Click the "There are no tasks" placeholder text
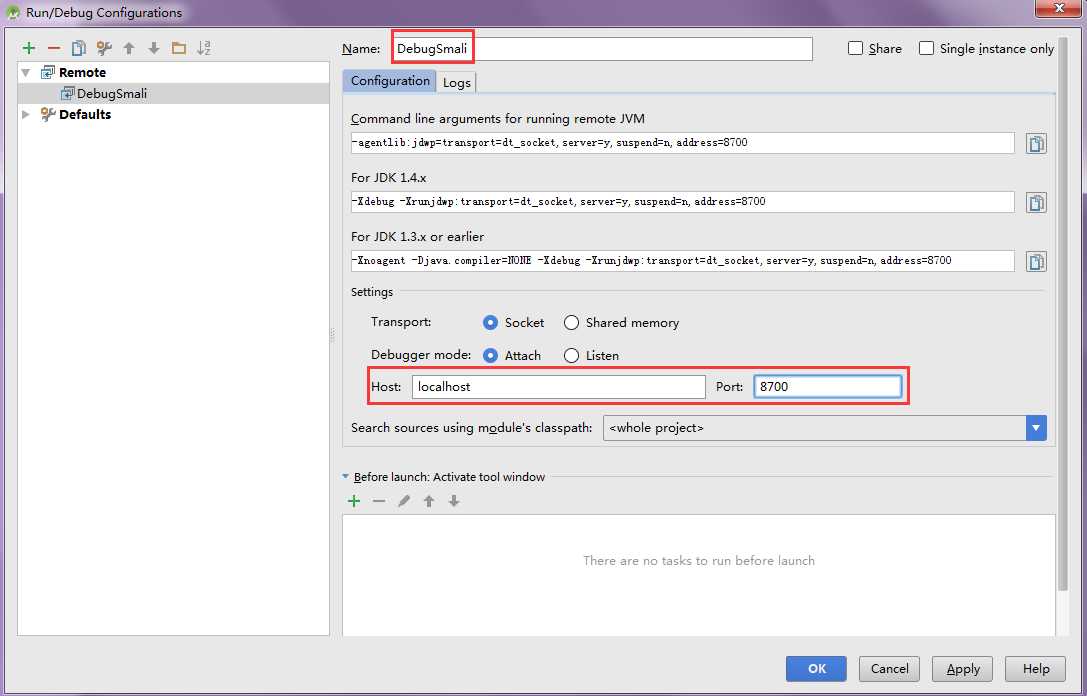The height and width of the screenshot is (696, 1087). (x=699, y=561)
